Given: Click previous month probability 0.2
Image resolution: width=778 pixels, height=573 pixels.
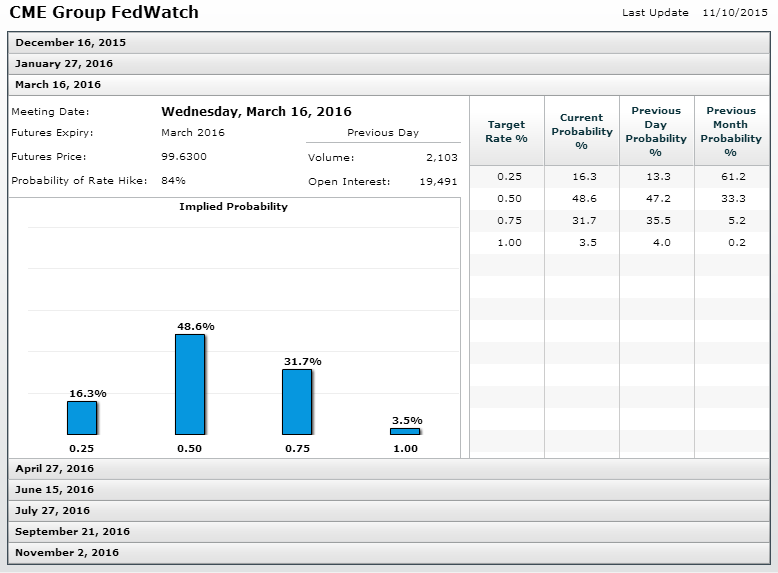Looking at the screenshot, I should pyautogui.click(x=737, y=243).
